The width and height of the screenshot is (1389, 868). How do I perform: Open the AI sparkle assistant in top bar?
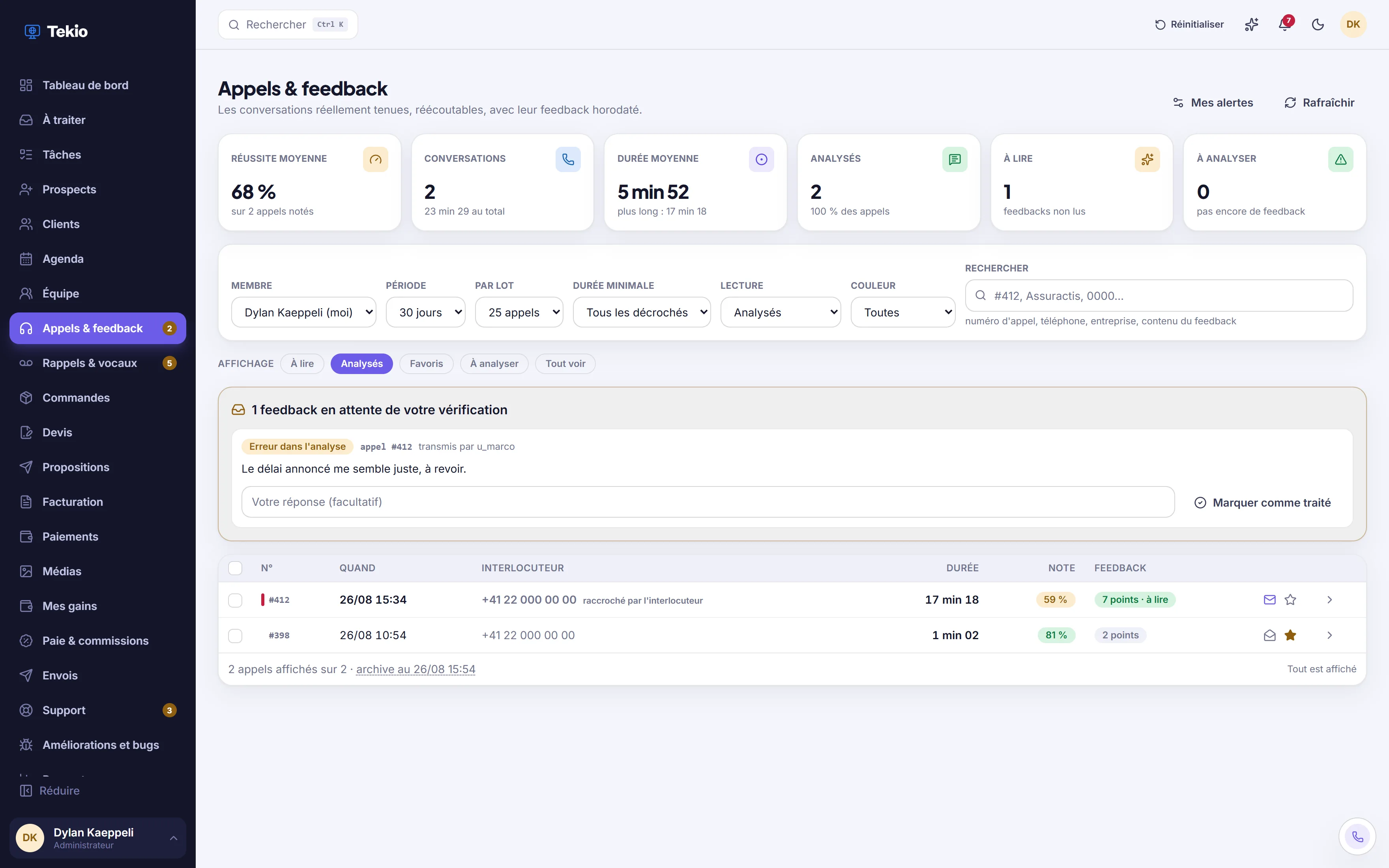tap(1251, 25)
